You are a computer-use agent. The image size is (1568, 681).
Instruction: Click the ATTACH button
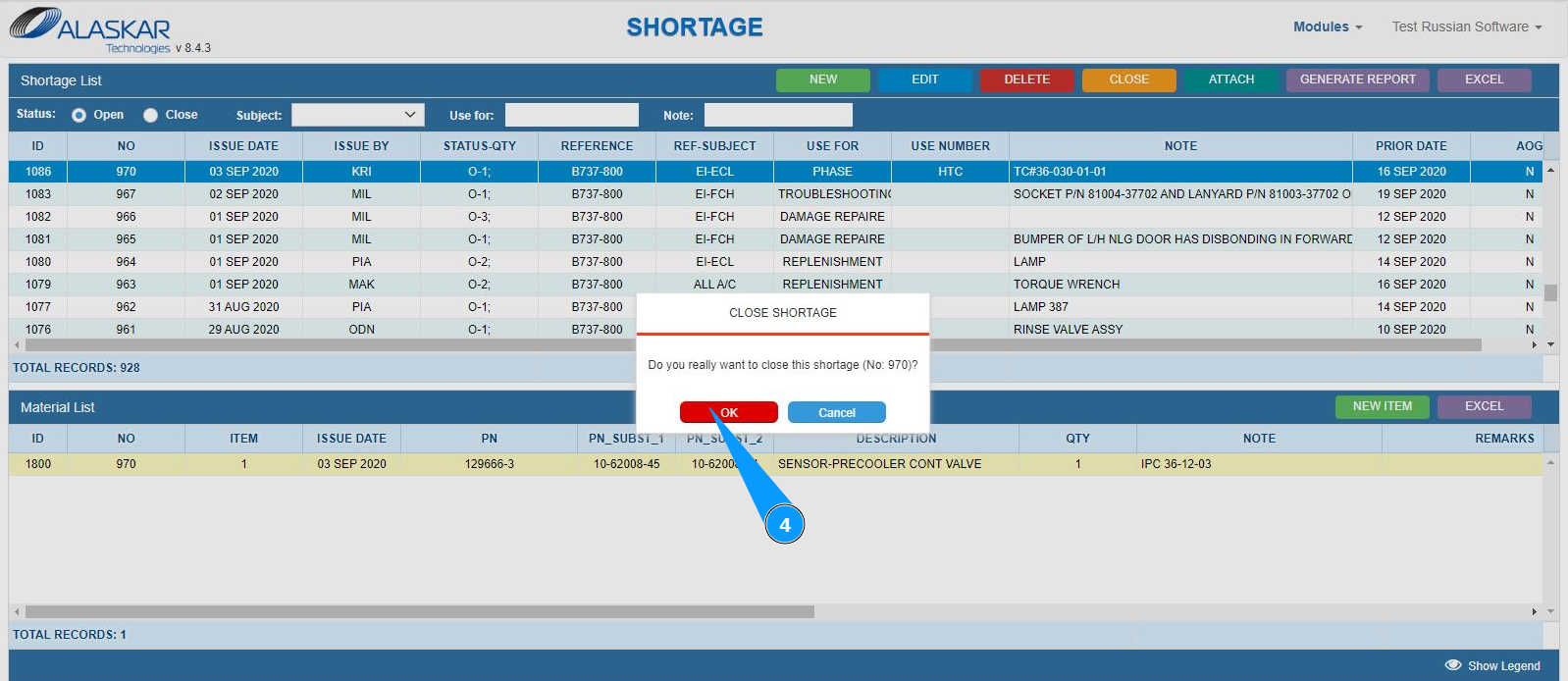click(1231, 79)
